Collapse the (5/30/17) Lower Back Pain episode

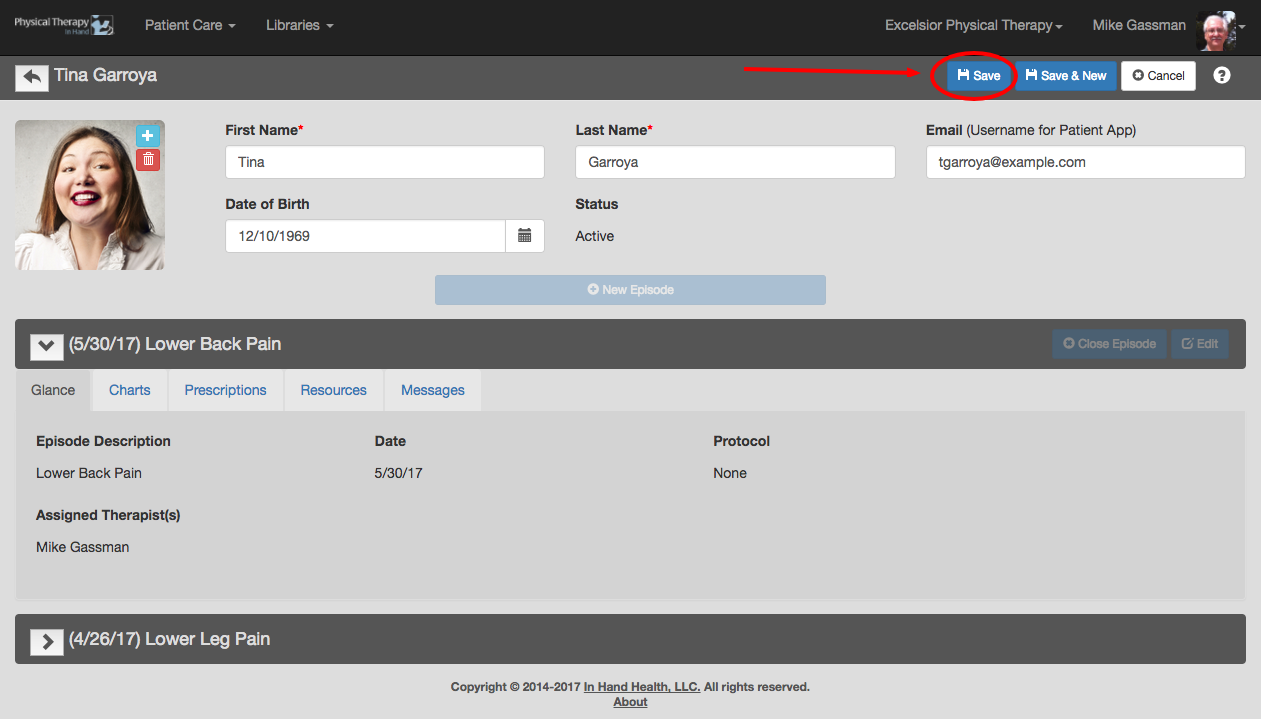coord(46,345)
